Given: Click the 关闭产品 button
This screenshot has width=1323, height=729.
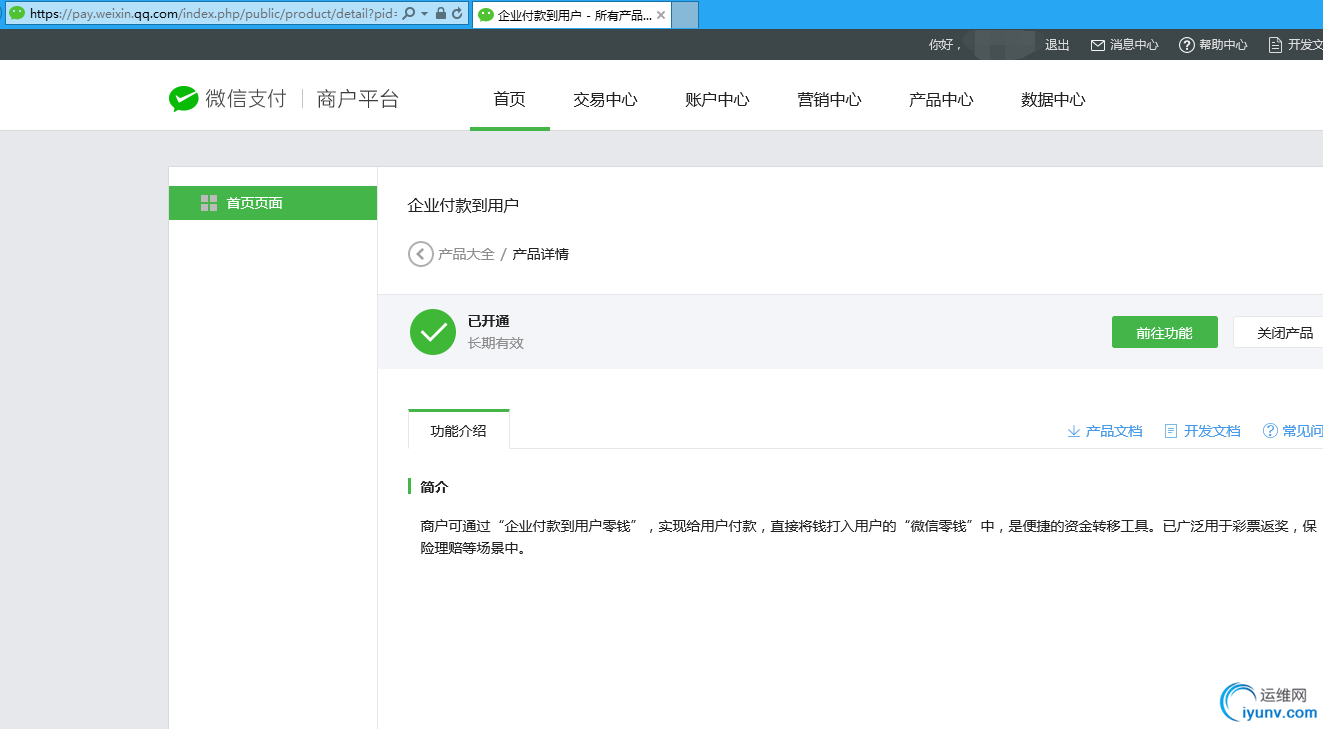Looking at the screenshot, I should 1280,332.
